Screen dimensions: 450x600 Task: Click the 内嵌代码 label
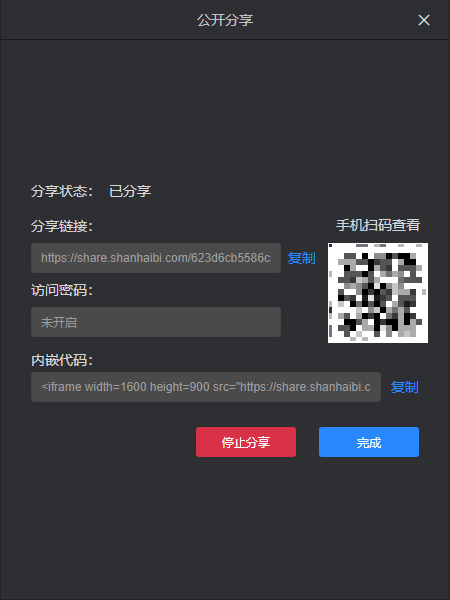[62, 360]
